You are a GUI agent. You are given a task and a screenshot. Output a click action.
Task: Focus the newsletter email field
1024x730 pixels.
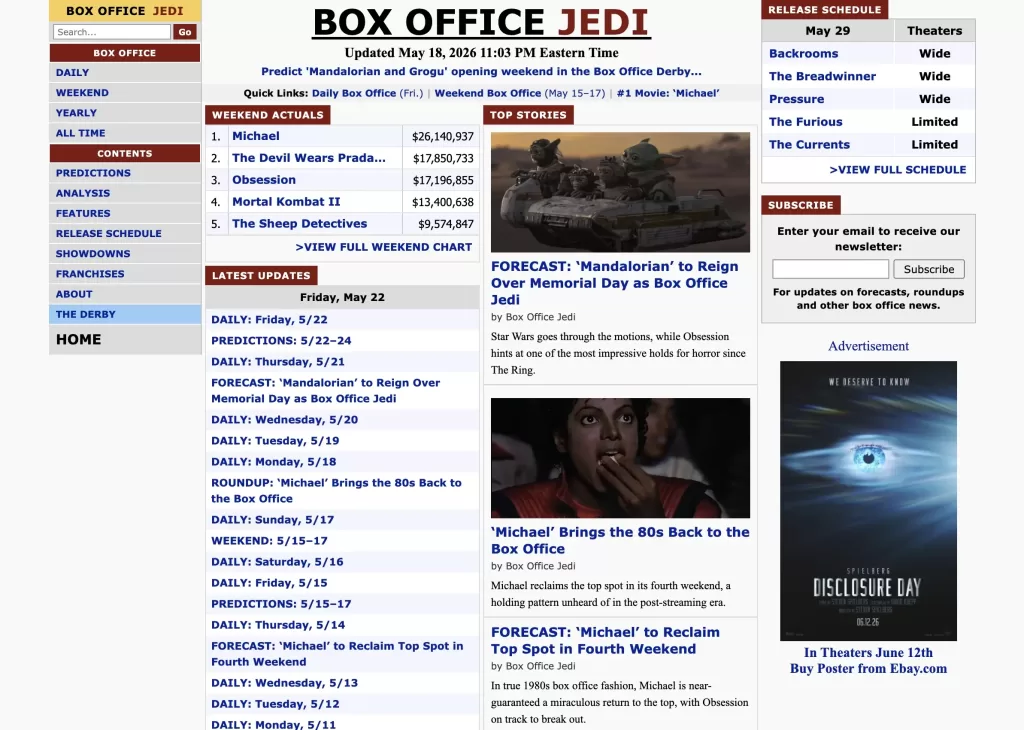(830, 269)
